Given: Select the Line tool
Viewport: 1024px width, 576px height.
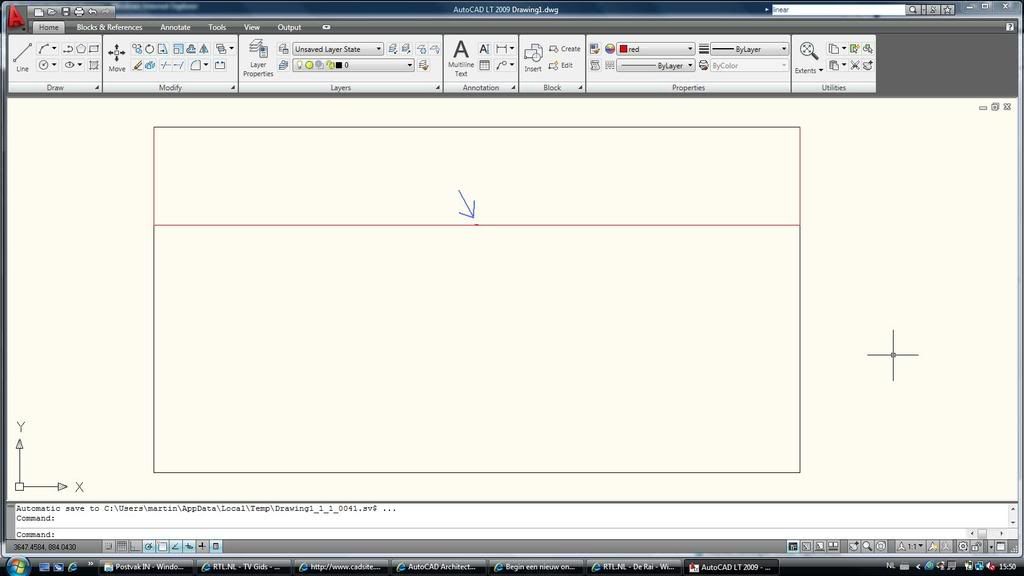Looking at the screenshot, I should (x=22, y=57).
